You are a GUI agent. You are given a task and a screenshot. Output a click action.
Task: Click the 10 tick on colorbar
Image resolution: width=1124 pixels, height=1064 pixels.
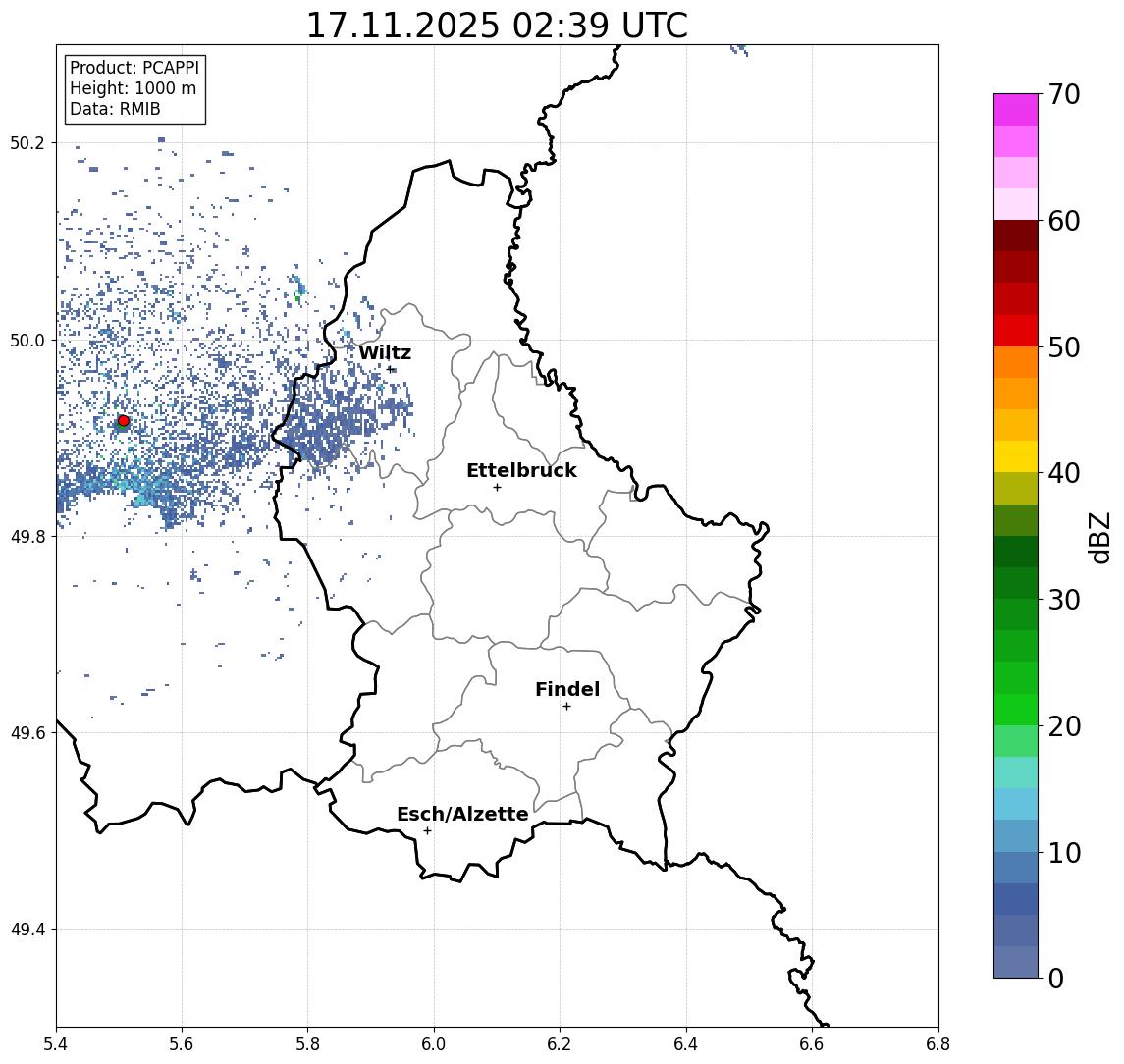tap(1064, 852)
